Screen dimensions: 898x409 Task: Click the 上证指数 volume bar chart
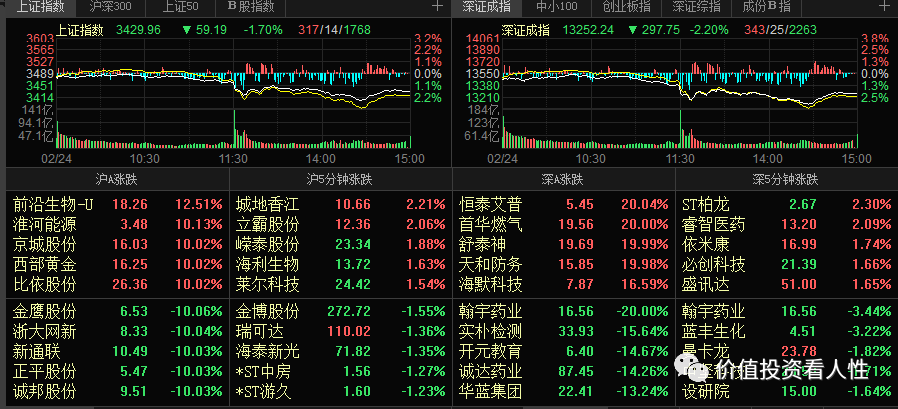[234, 129]
